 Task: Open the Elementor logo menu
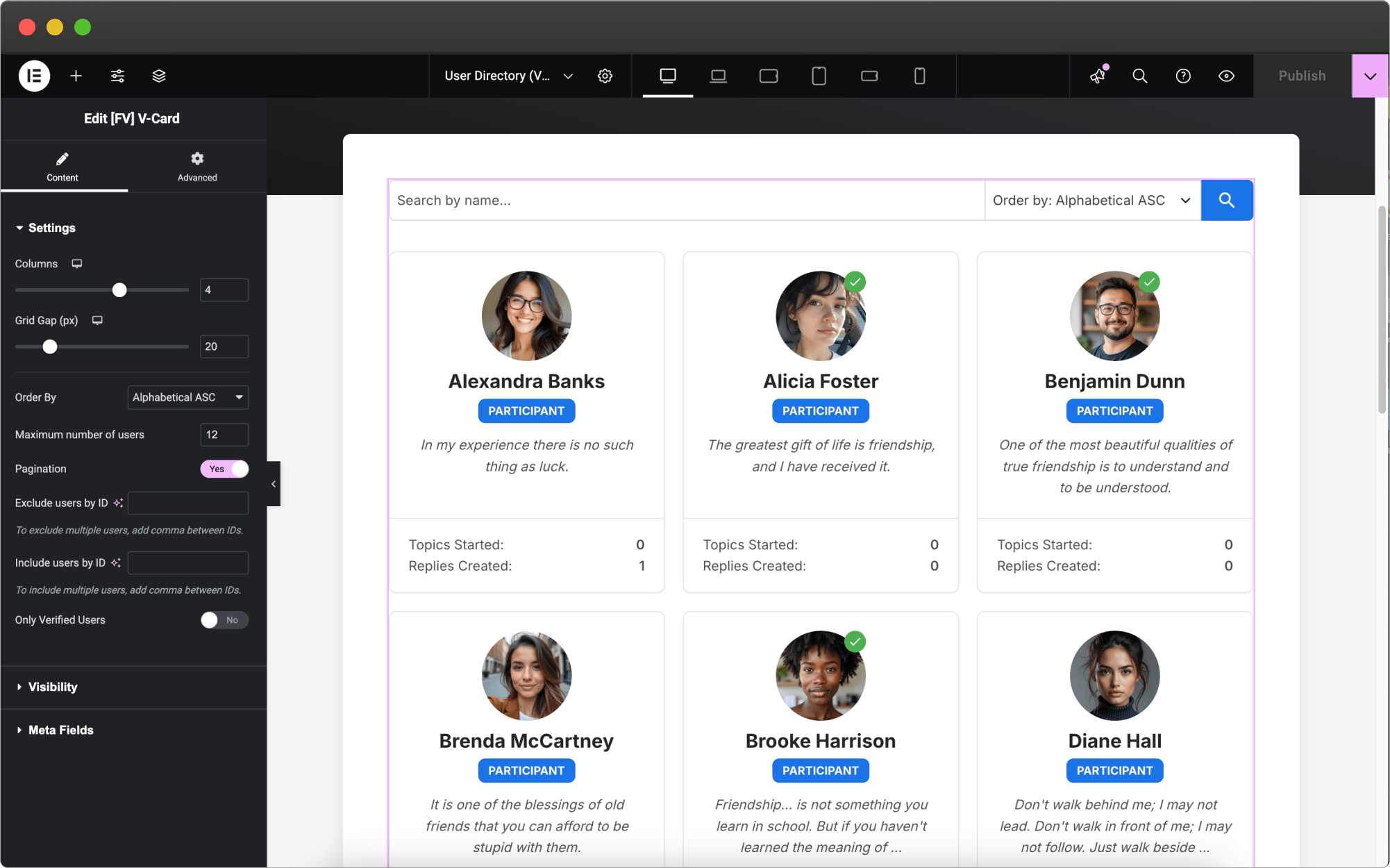click(x=34, y=76)
